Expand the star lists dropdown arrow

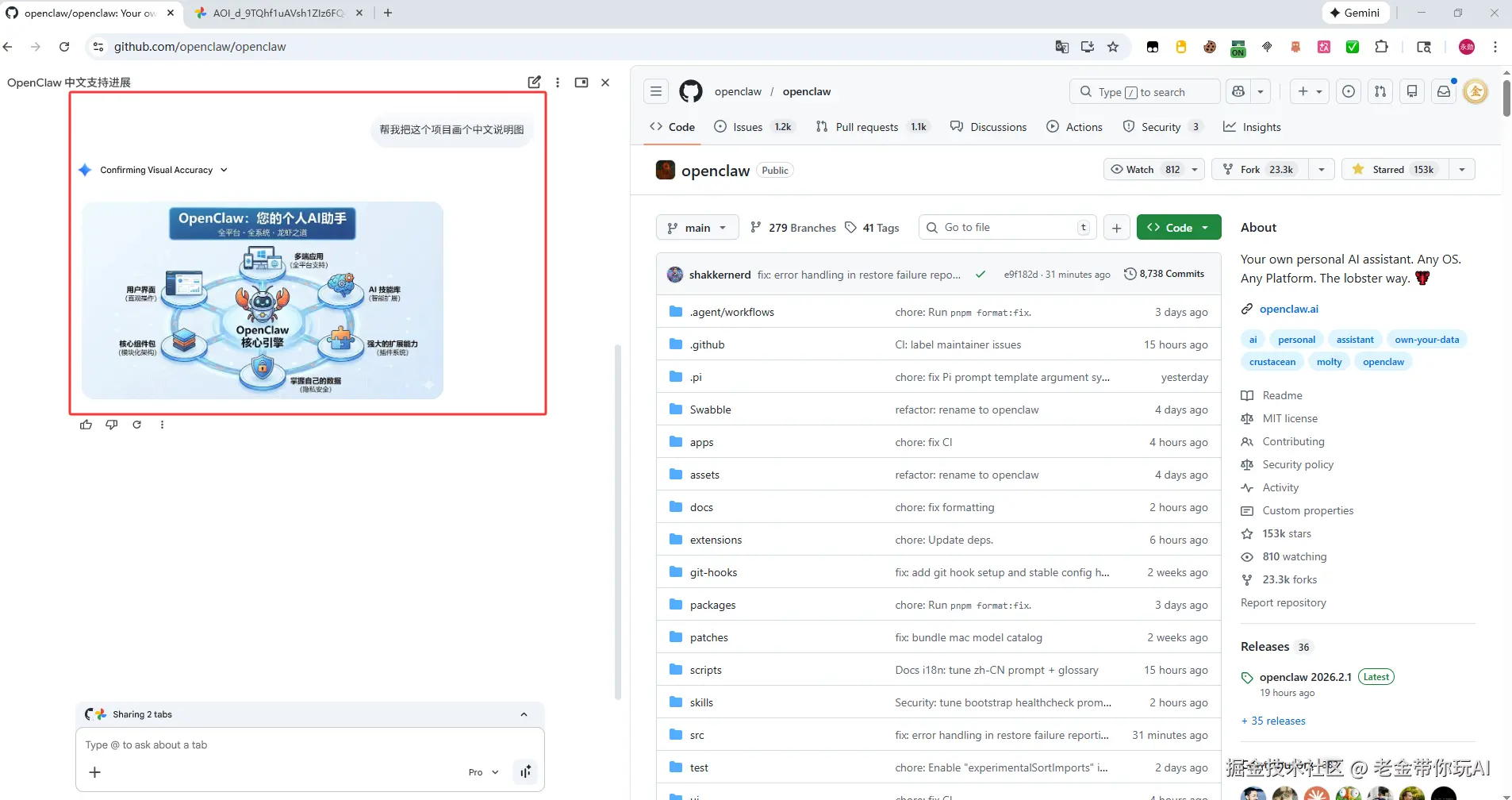[1462, 169]
